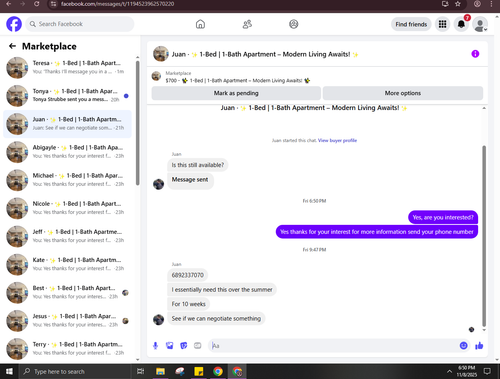Screen dimensions: 500x379
Task: Show hidden system tray icons
Action: 449,371
